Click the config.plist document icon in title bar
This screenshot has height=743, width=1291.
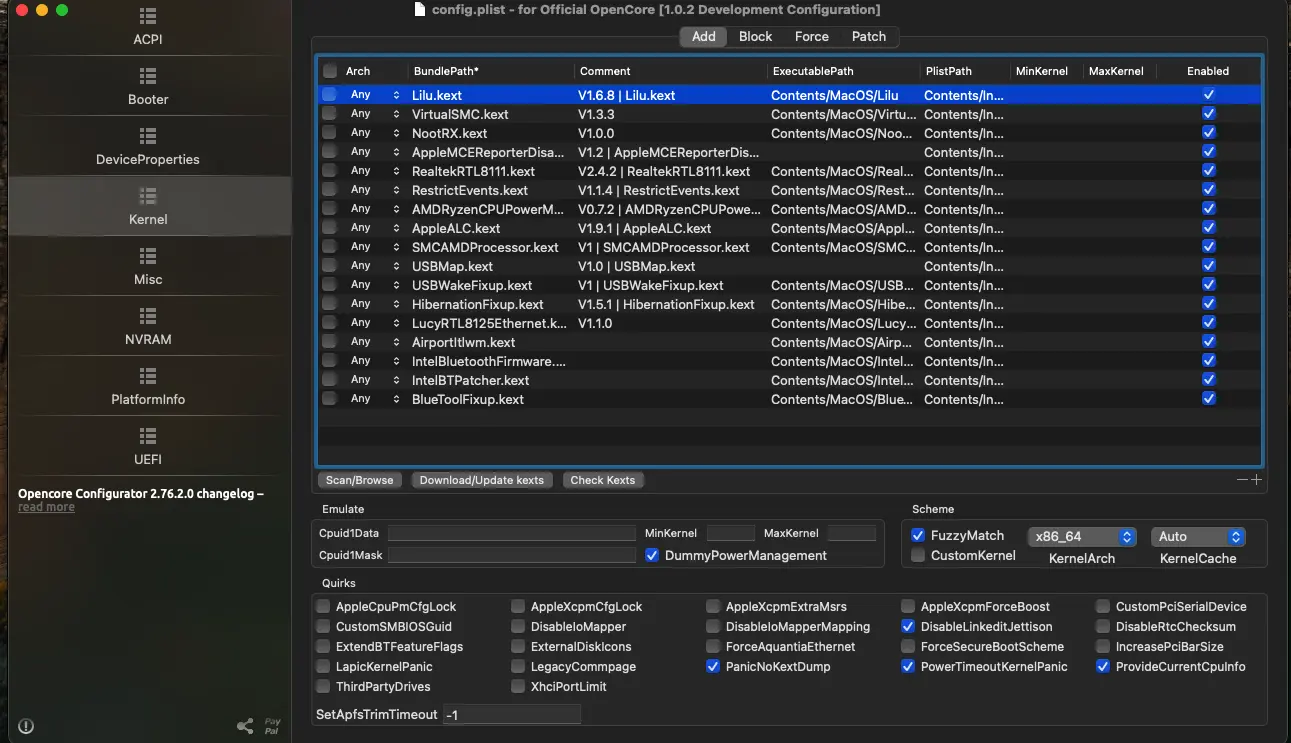click(420, 9)
